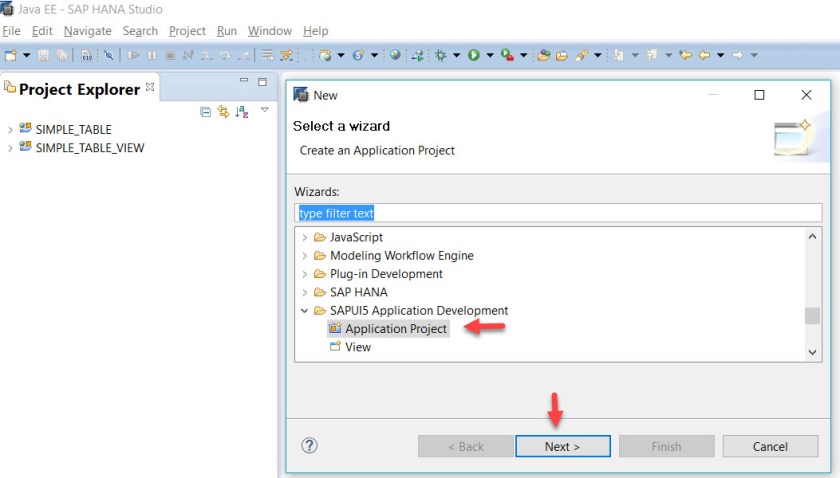
Task: Click the Drop to Frame icon
Action: point(267,55)
